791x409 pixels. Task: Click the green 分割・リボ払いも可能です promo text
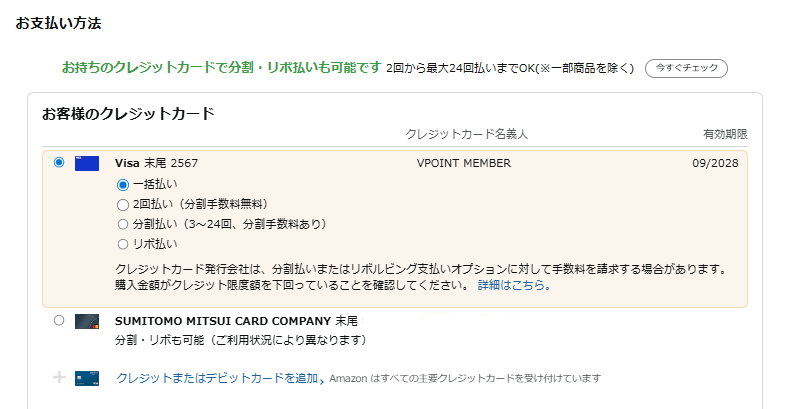point(221,68)
